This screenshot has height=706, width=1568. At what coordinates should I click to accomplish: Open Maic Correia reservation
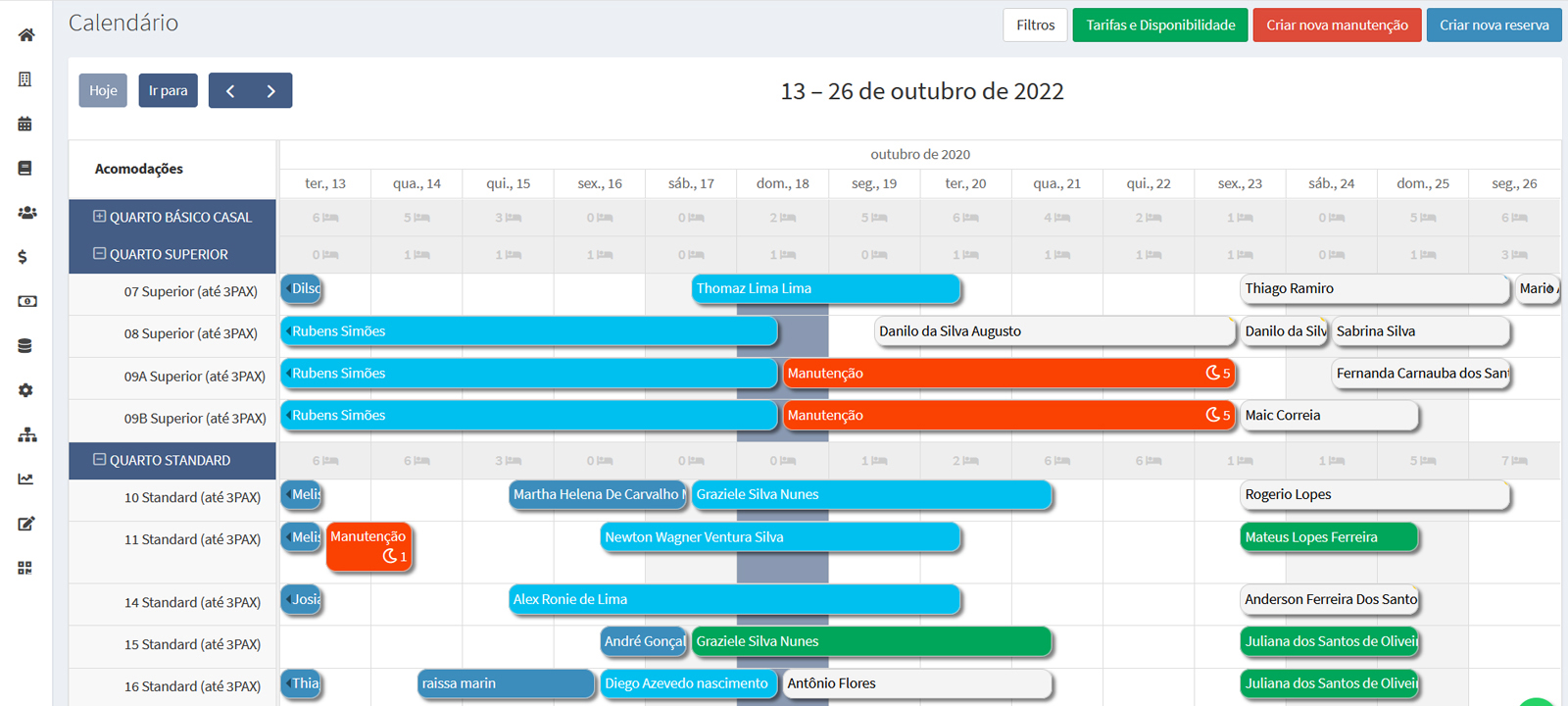[x=1329, y=416]
